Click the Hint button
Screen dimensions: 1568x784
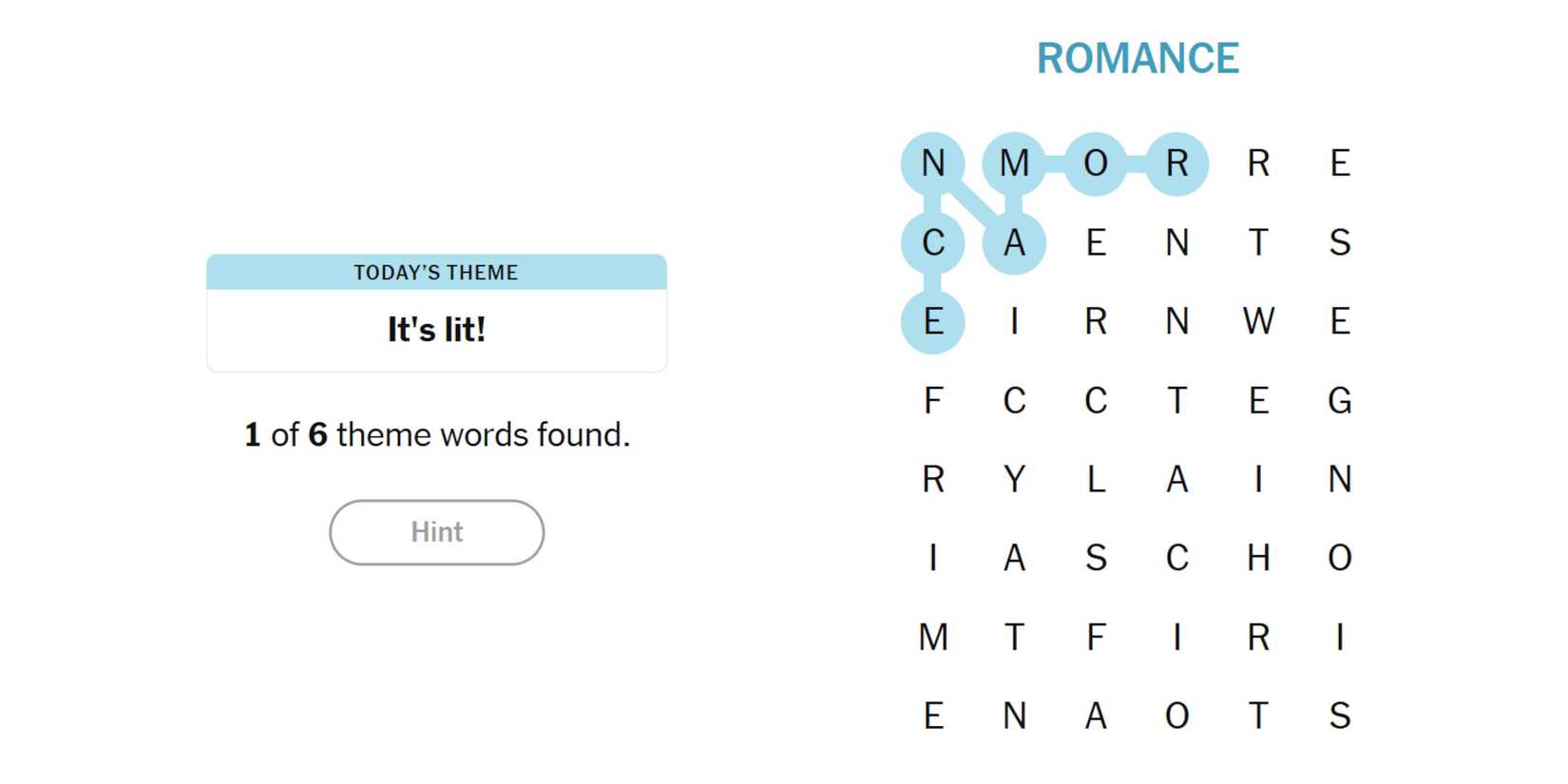tap(436, 532)
